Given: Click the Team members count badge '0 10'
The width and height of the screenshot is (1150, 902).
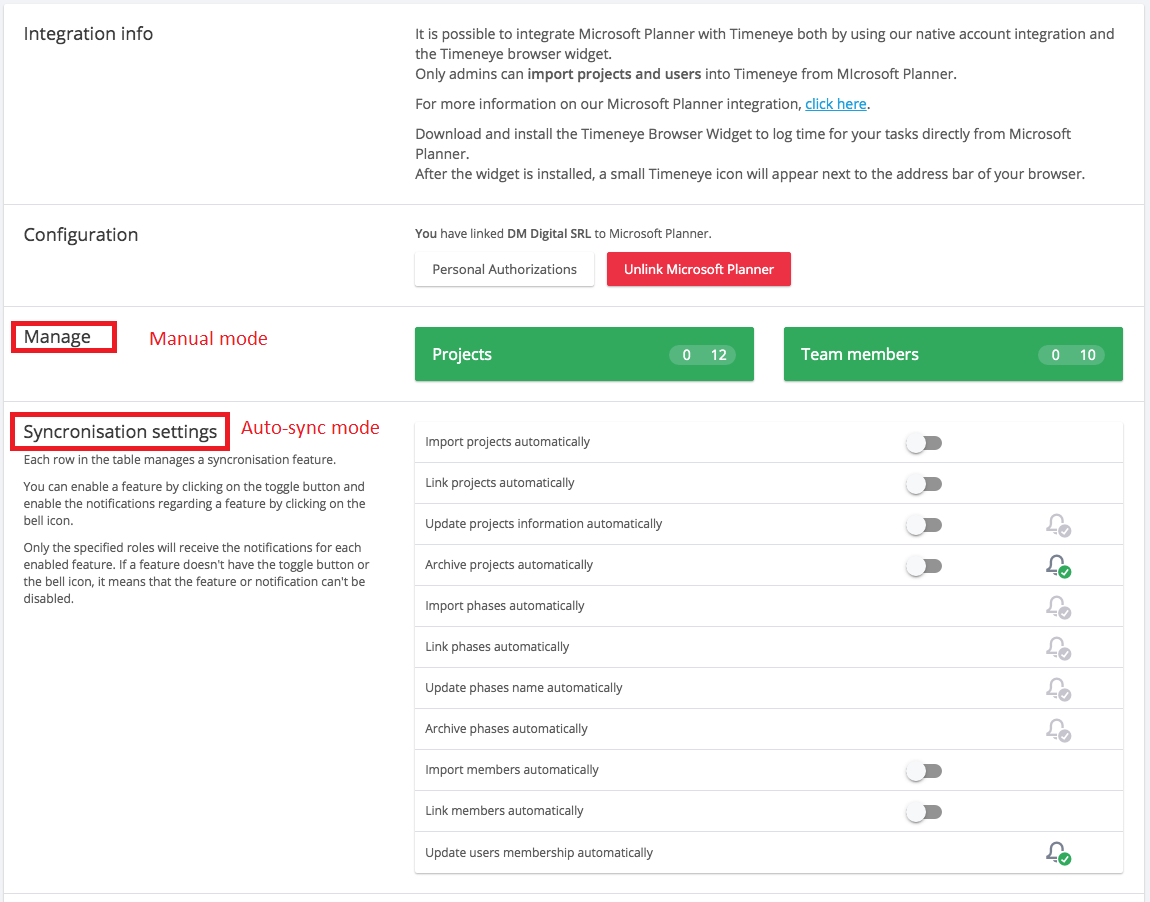Looking at the screenshot, I should 1072,355.
